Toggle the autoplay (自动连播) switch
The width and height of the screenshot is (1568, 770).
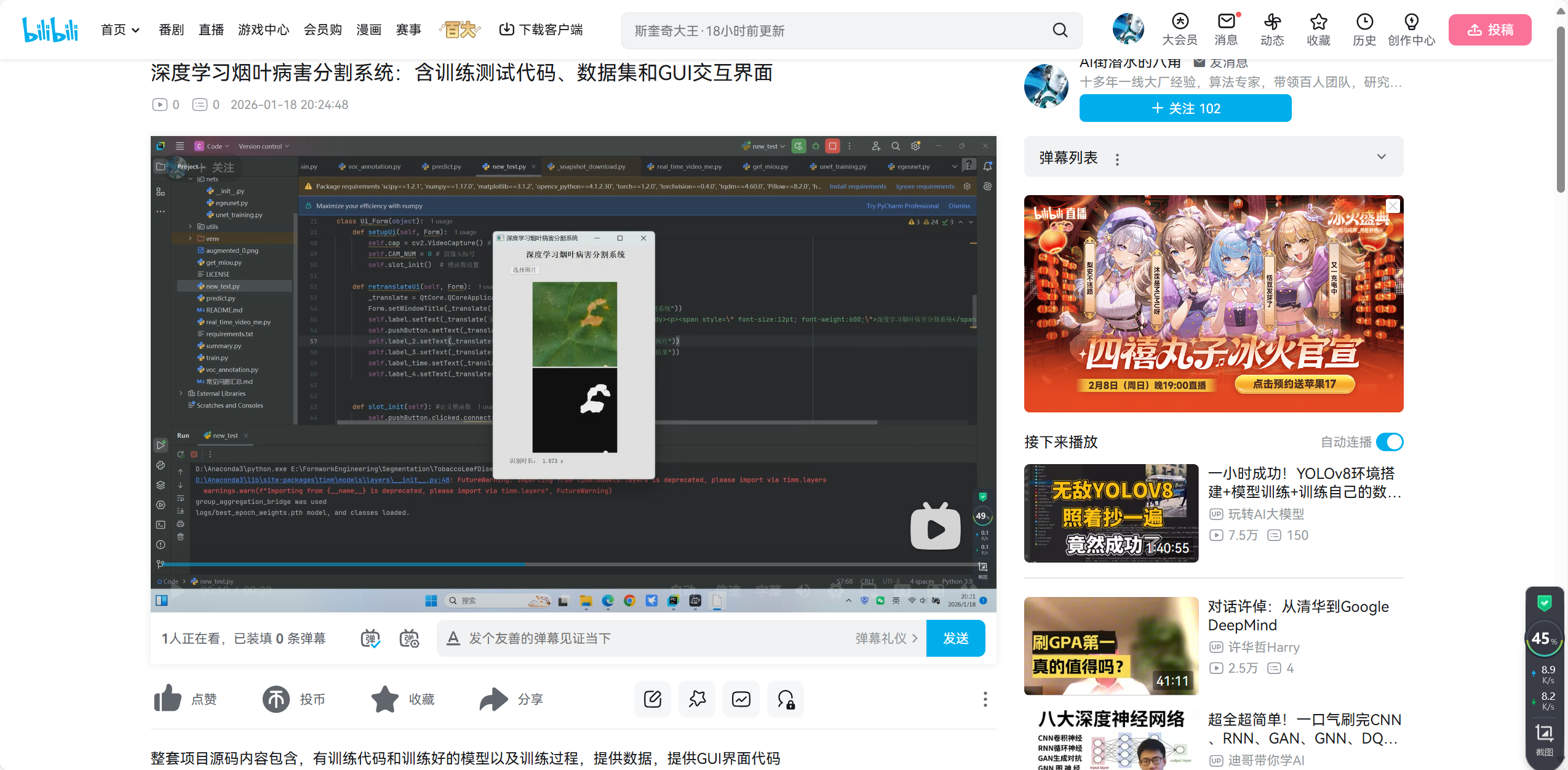click(1390, 442)
